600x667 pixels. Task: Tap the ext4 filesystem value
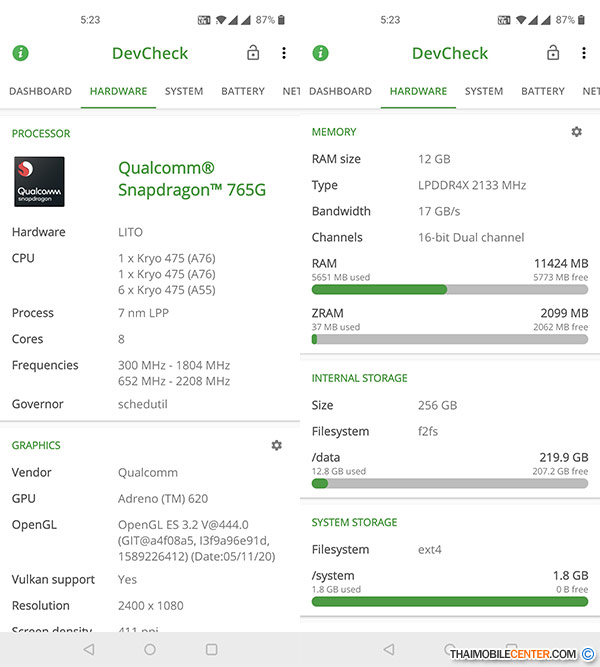(x=430, y=550)
